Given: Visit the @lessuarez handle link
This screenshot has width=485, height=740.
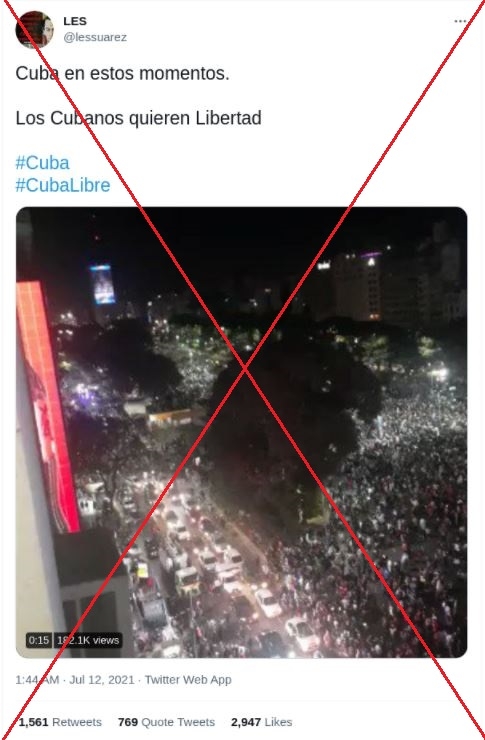Looking at the screenshot, I should (95, 37).
